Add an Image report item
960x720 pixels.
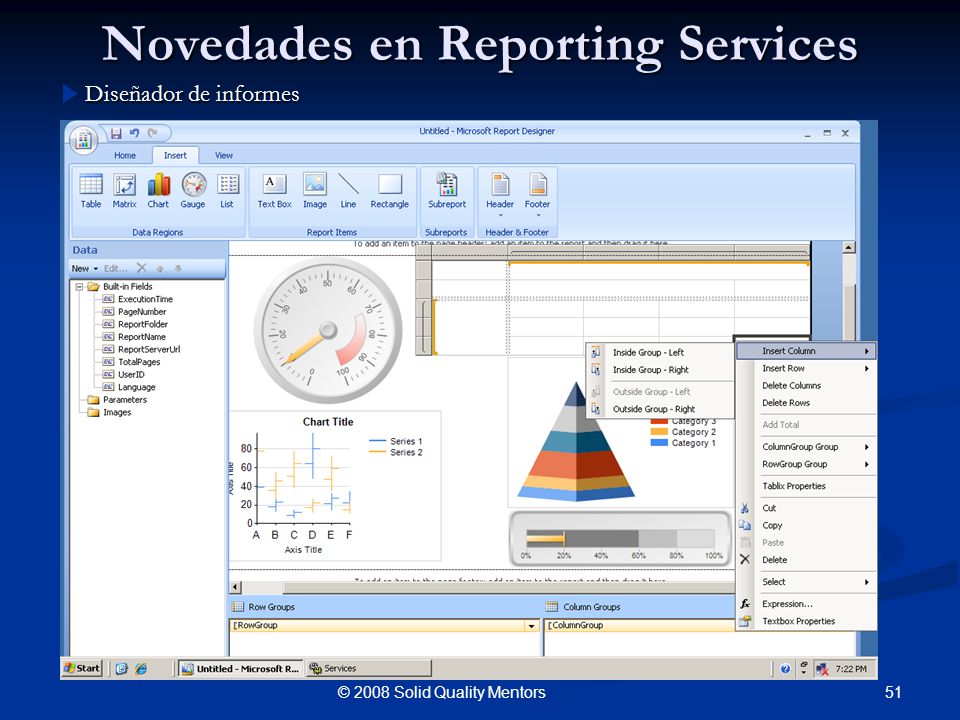[x=315, y=190]
